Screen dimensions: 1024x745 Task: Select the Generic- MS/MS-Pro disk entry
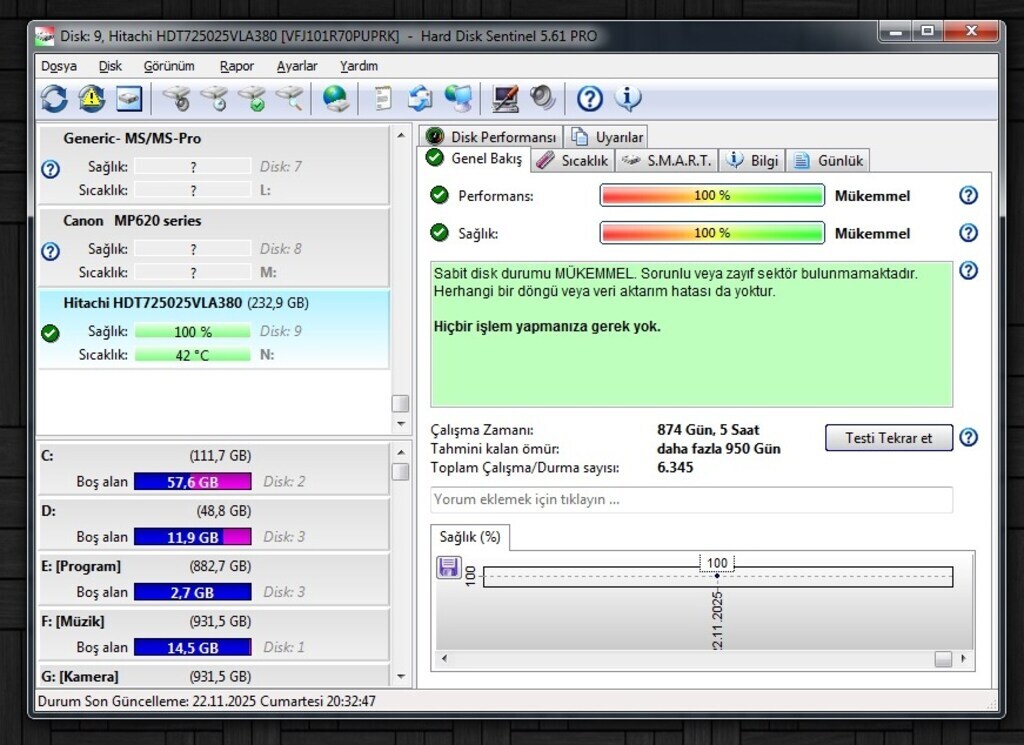click(214, 165)
